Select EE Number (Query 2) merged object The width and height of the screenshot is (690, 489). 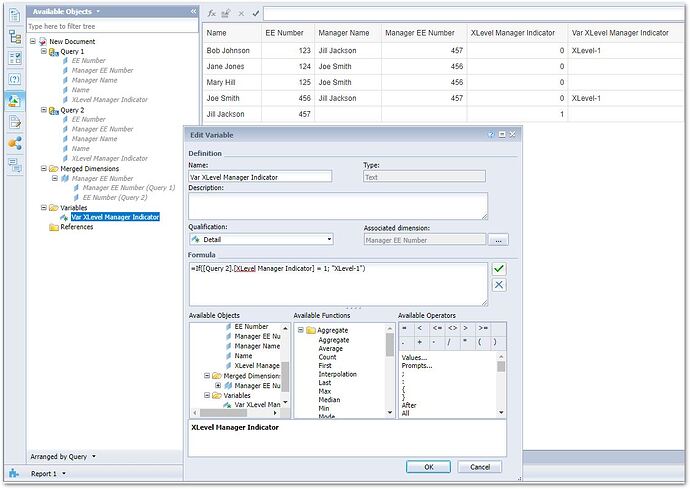point(115,198)
